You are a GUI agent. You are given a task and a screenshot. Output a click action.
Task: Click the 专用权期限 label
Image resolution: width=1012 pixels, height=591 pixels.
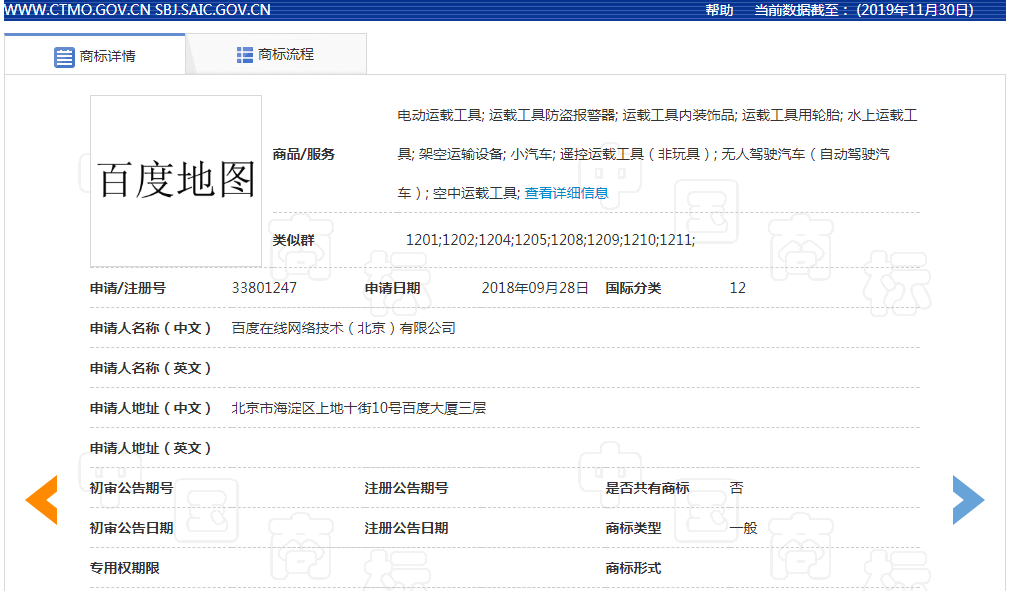click(x=125, y=568)
